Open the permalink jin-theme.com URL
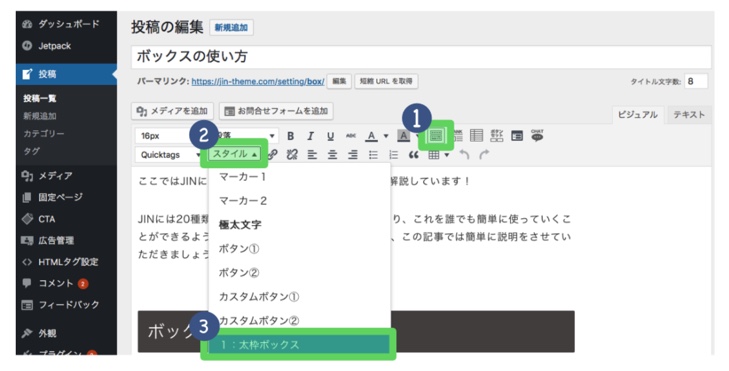The image size is (729, 371). tap(258, 81)
